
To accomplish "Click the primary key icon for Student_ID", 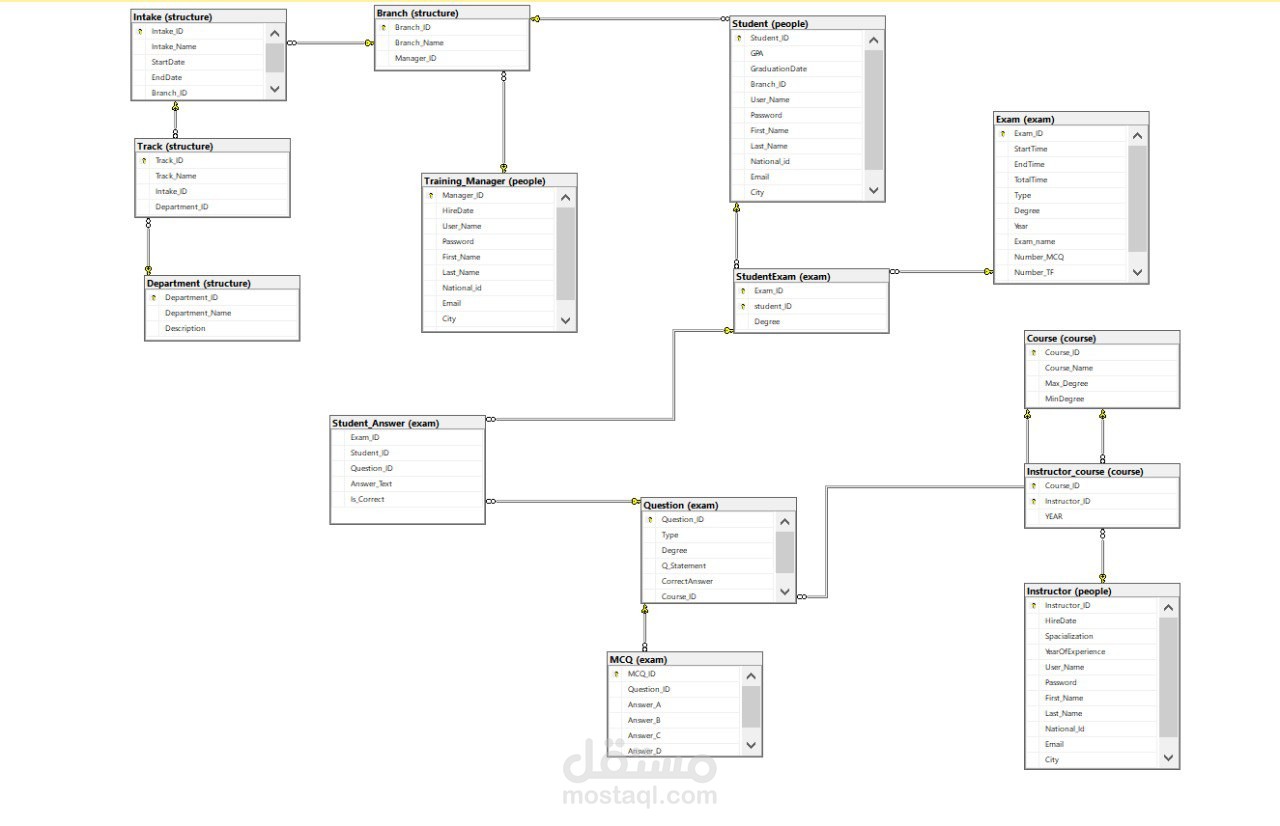I will click(x=738, y=37).
